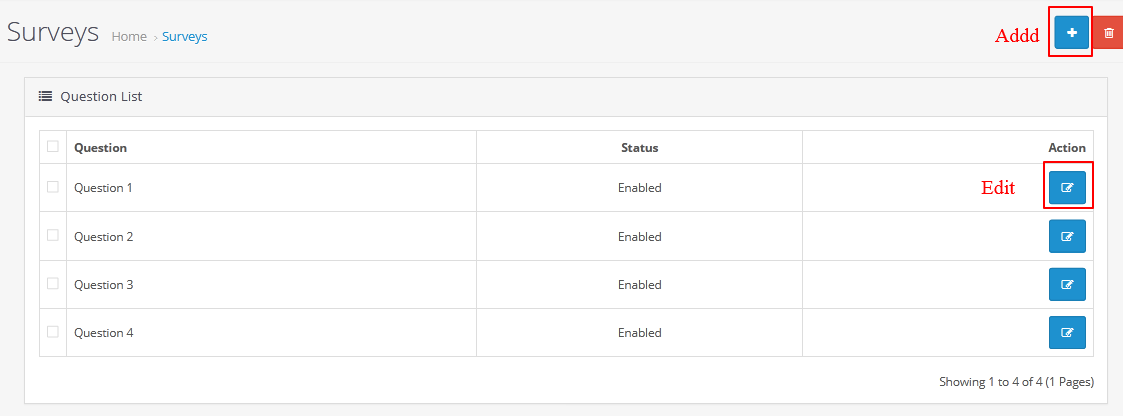Check the box for Question 1
The image size is (1123, 416).
tap(52, 187)
